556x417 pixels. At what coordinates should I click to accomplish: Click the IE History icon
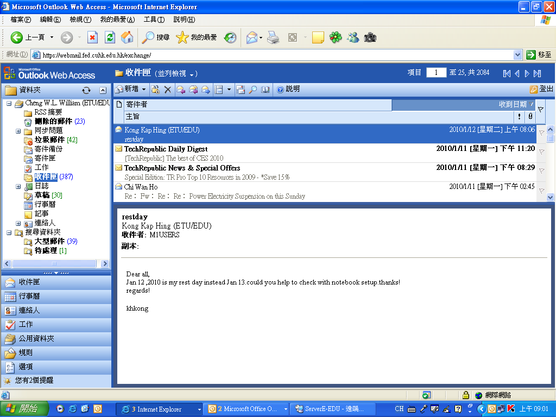click(x=230, y=37)
